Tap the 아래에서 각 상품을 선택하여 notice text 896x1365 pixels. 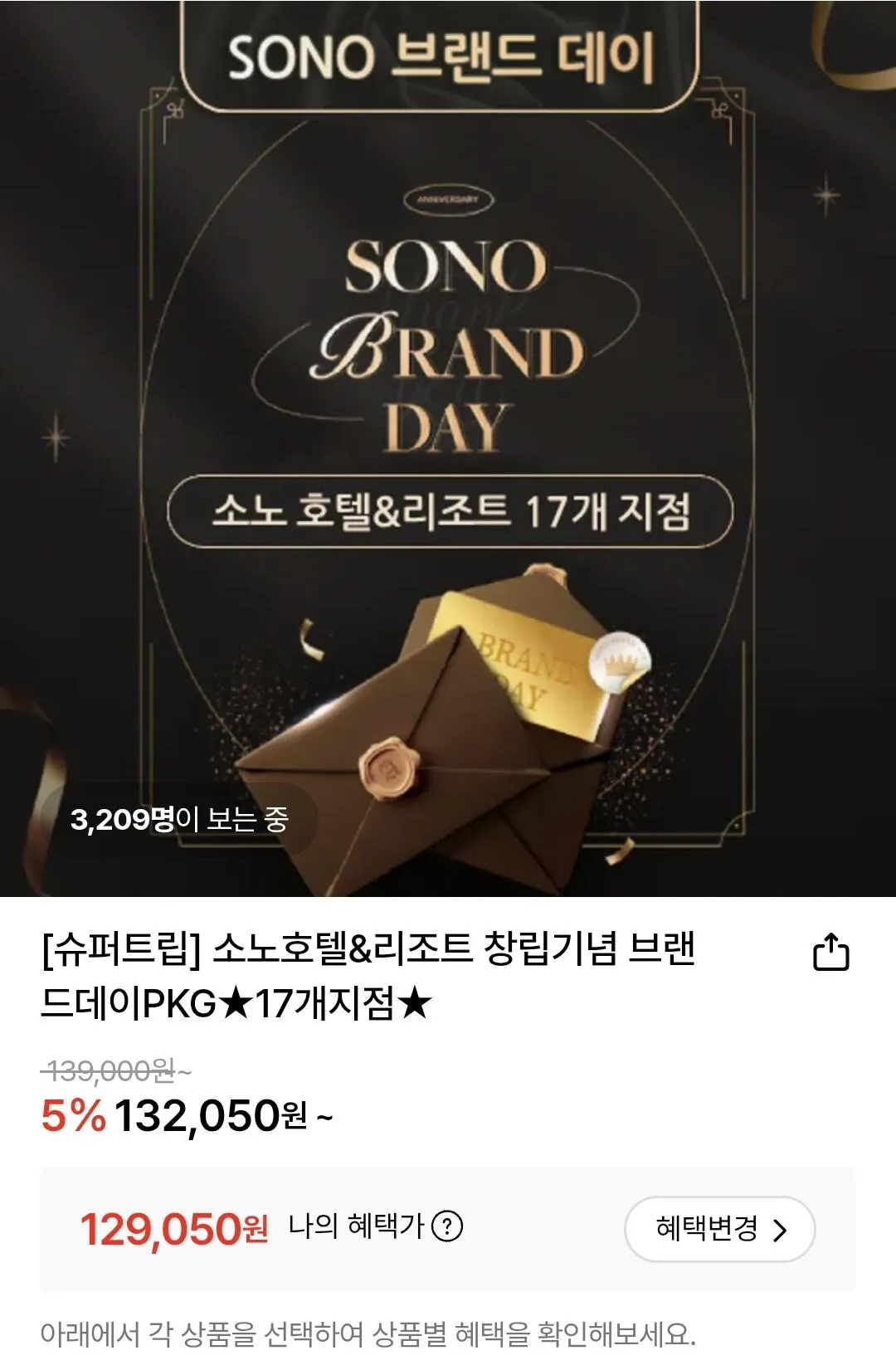click(x=368, y=1335)
